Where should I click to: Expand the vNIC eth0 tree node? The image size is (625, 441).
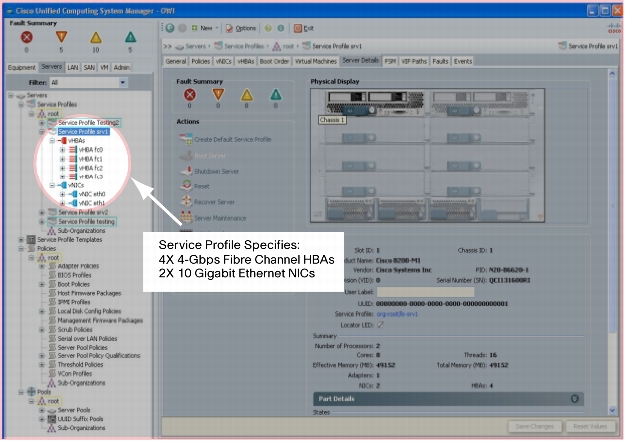62,194
